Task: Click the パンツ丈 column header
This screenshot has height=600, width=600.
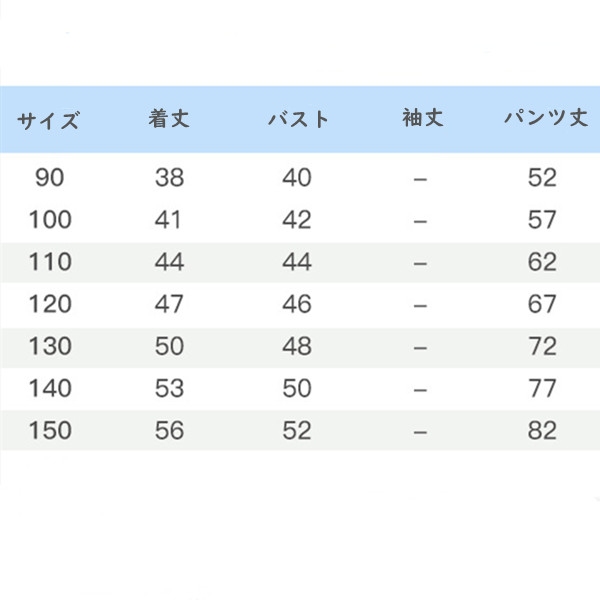Action: tap(546, 117)
